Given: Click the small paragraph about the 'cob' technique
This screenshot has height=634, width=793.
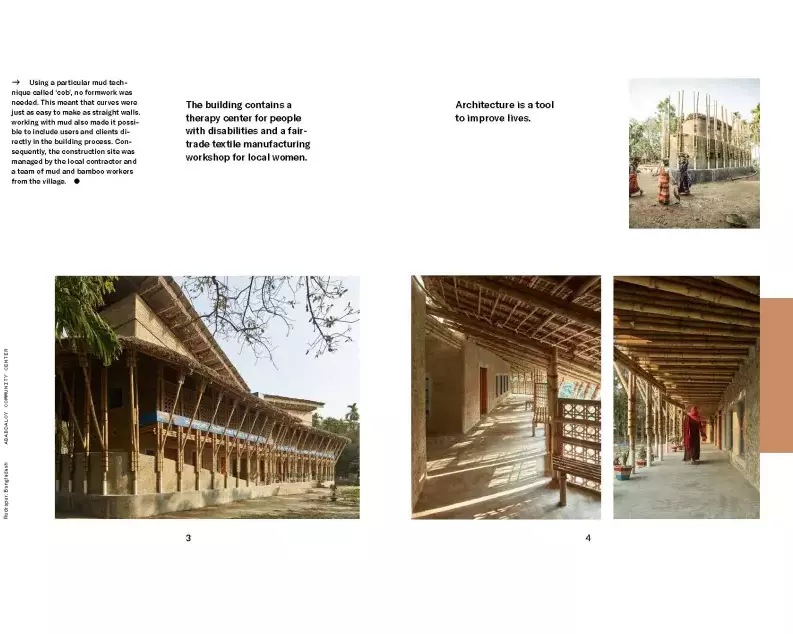Looking at the screenshot, I should (74, 132).
